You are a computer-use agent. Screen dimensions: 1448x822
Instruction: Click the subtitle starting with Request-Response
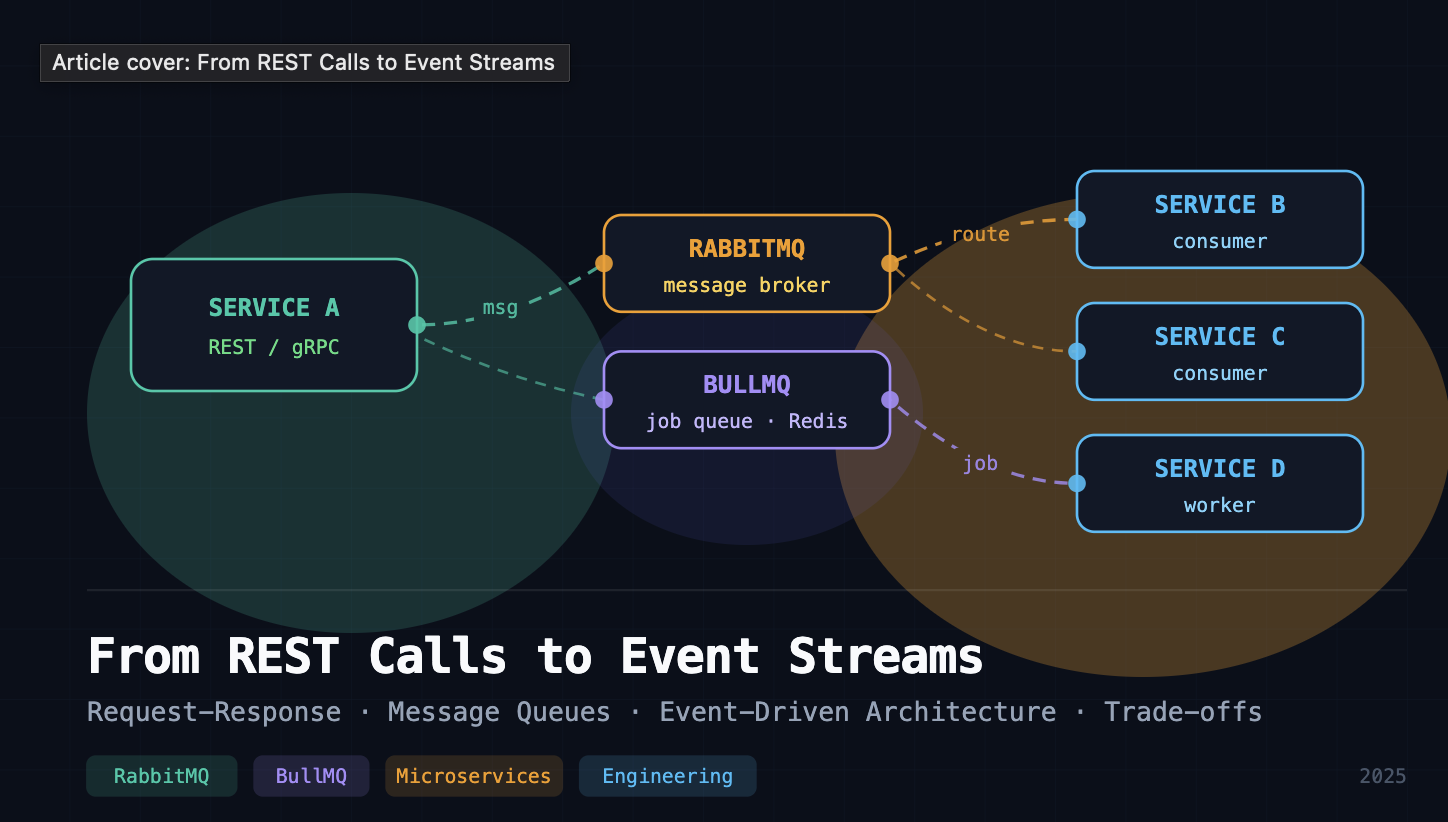[x=675, y=712]
